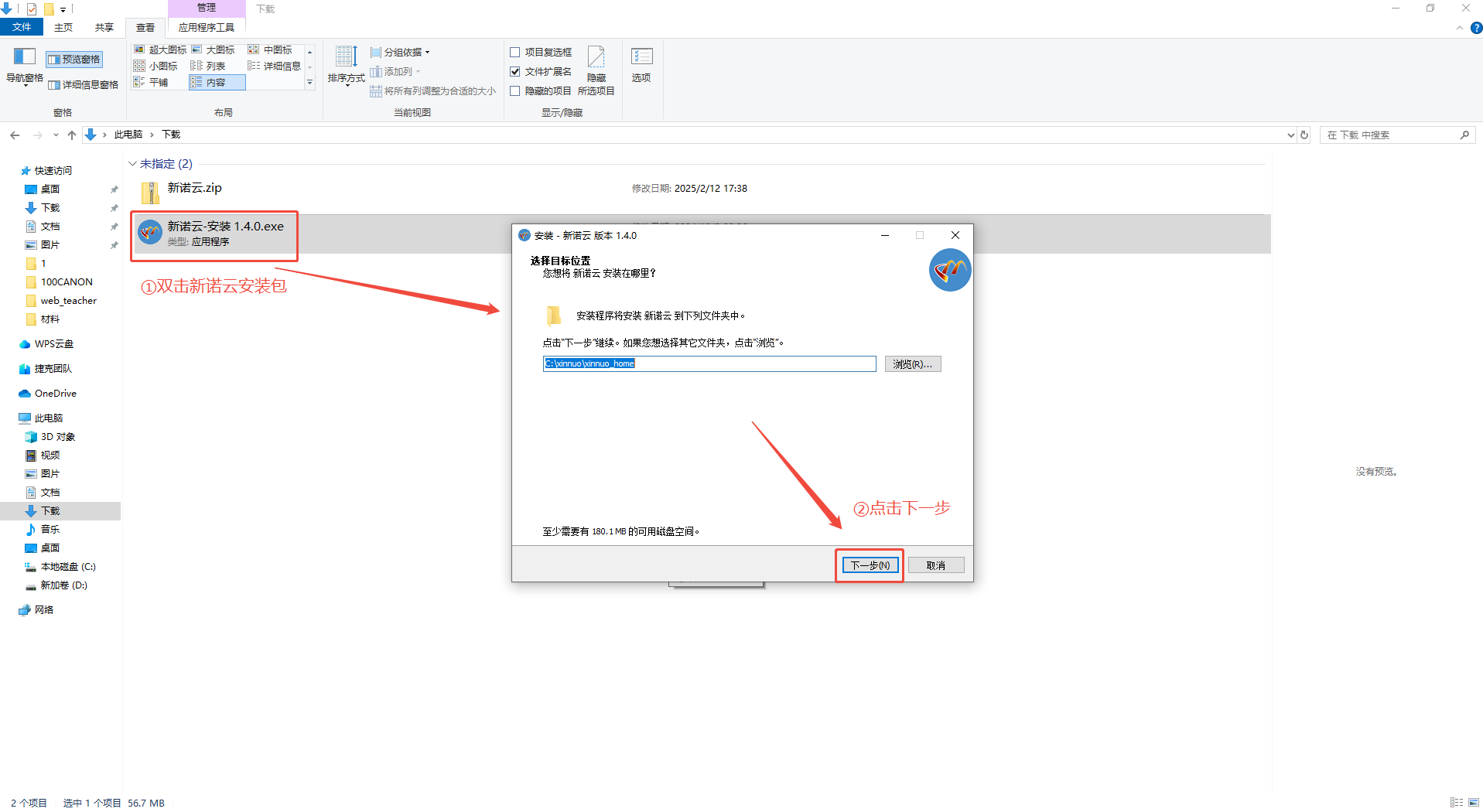This screenshot has width=1483, height=812.
Task: Click Hide selected items icon
Action: pos(596,70)
